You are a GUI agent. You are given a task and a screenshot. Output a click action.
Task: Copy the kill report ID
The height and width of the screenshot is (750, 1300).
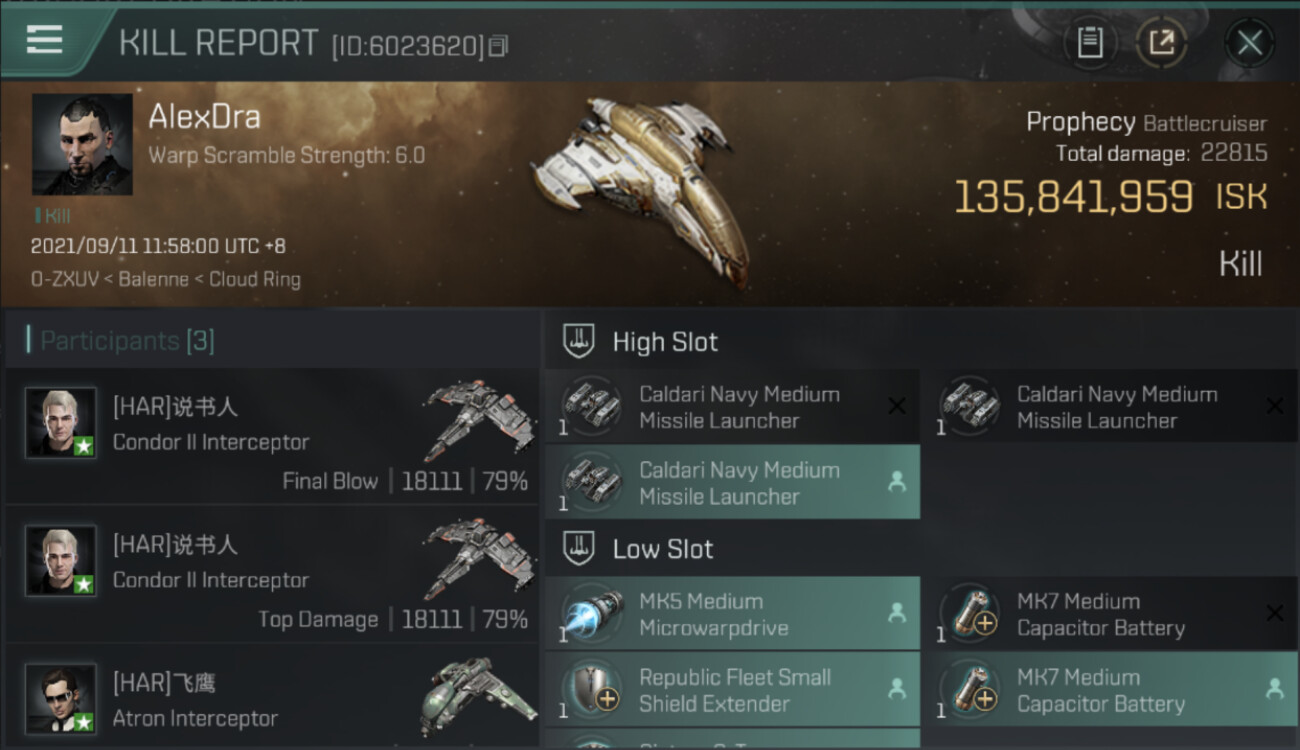click(x=499, y=45)
